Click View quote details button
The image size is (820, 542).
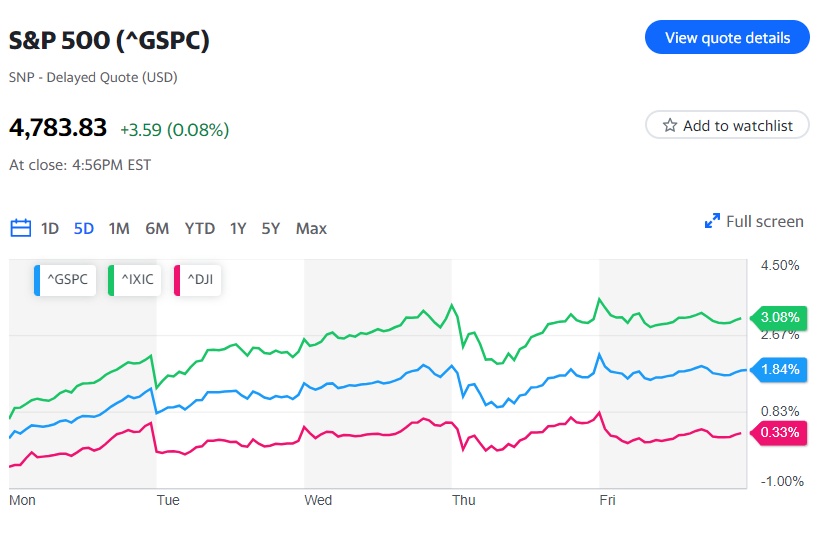click(727, 37)
